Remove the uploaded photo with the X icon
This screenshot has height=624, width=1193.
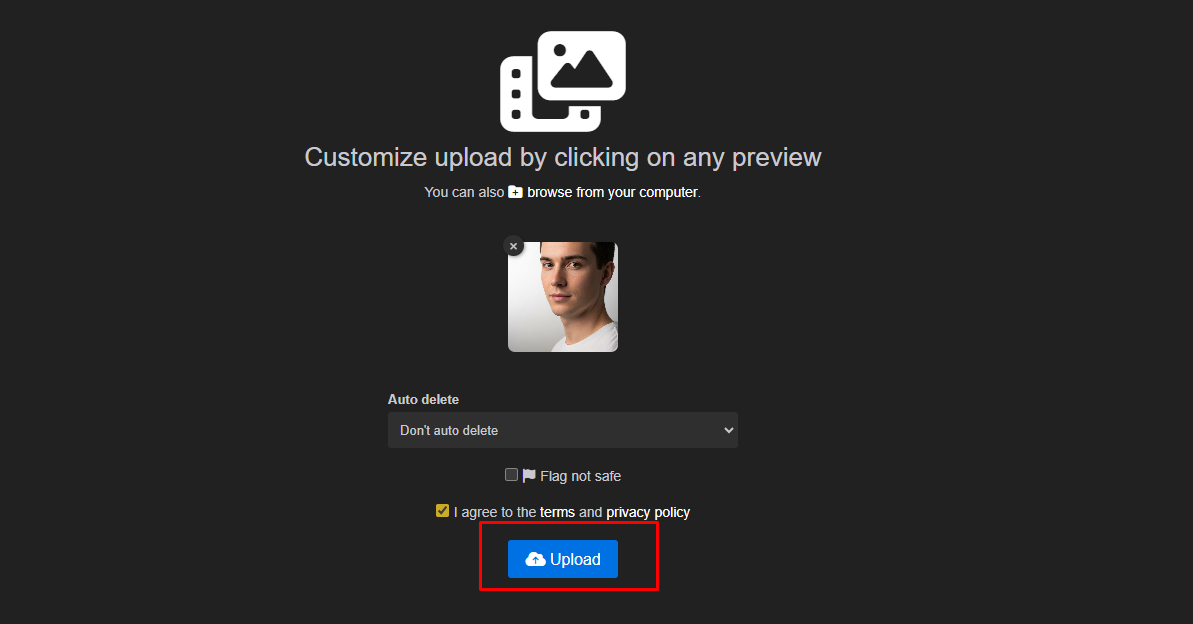513,246
